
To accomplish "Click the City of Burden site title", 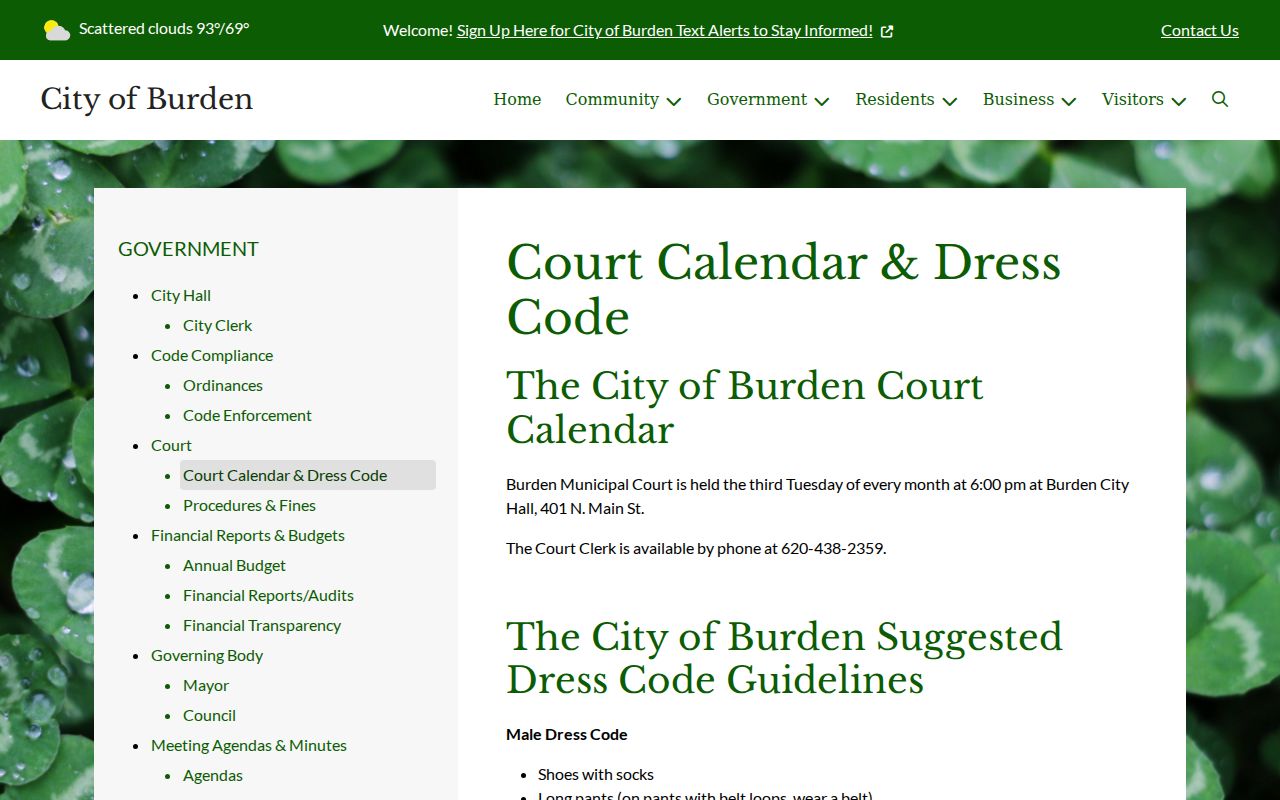I will pyautogui.click(x=147, y=99).
